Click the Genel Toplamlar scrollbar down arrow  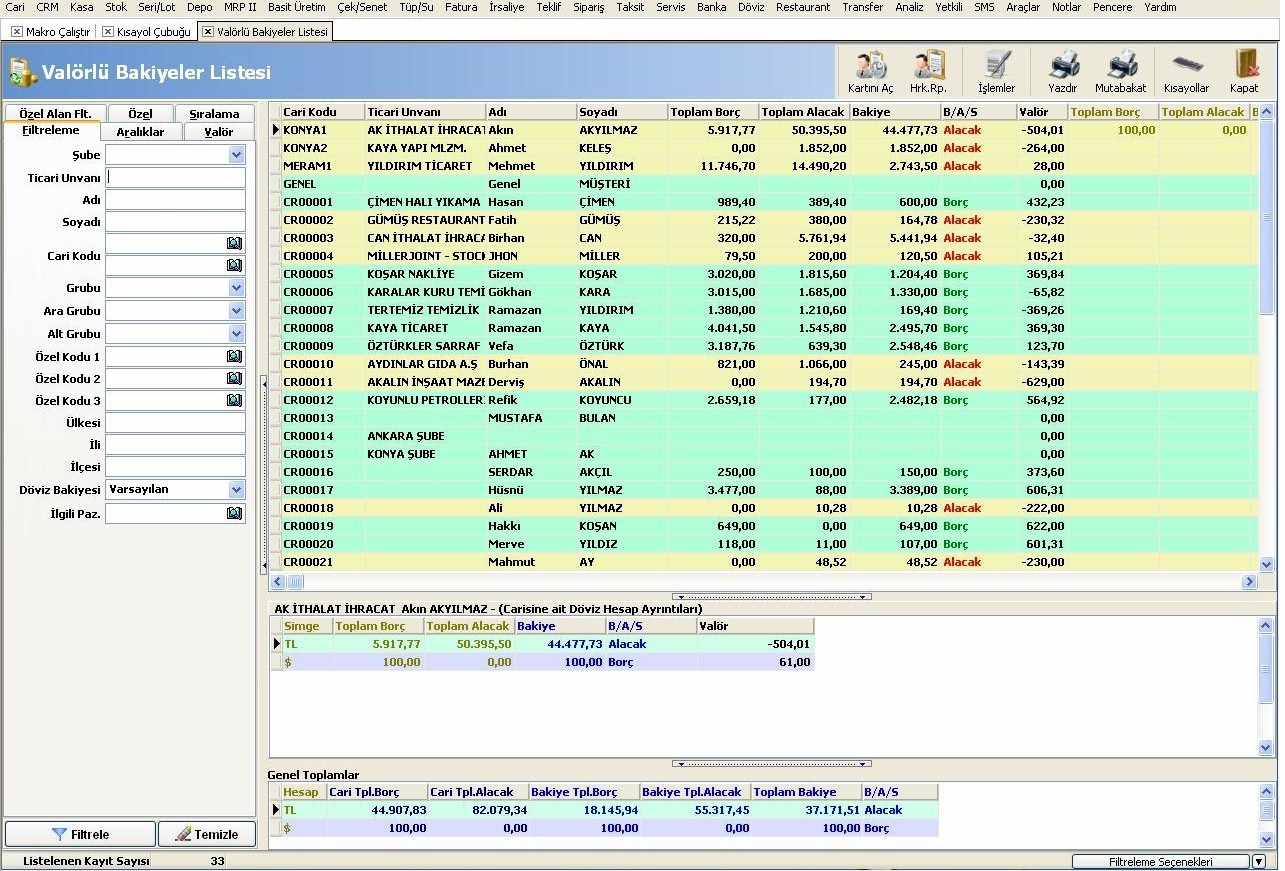(1267, 839)
